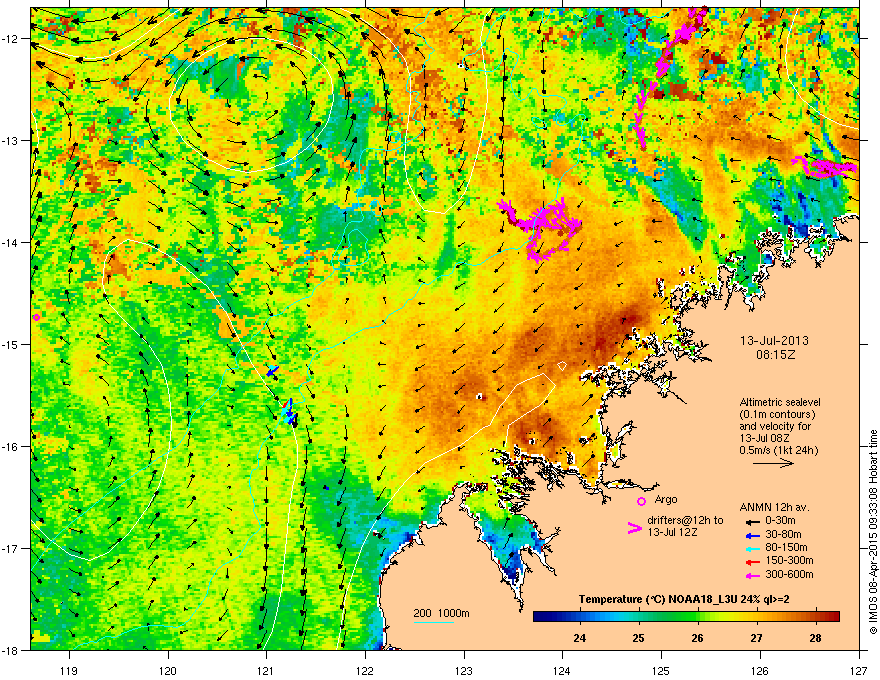Click the temperature colour bar at 24

pos(579,617)
